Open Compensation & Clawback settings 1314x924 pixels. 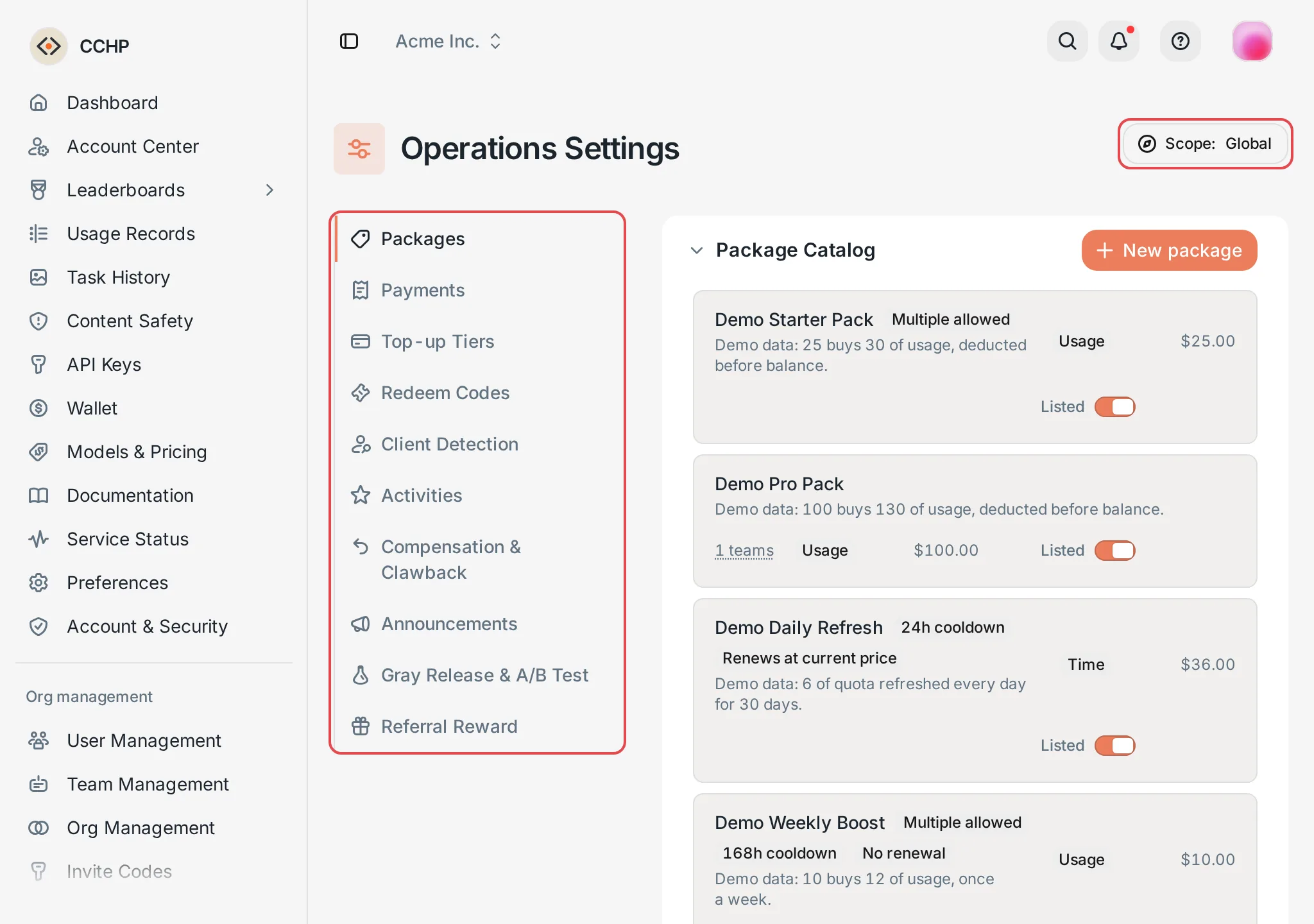point(478,560)
